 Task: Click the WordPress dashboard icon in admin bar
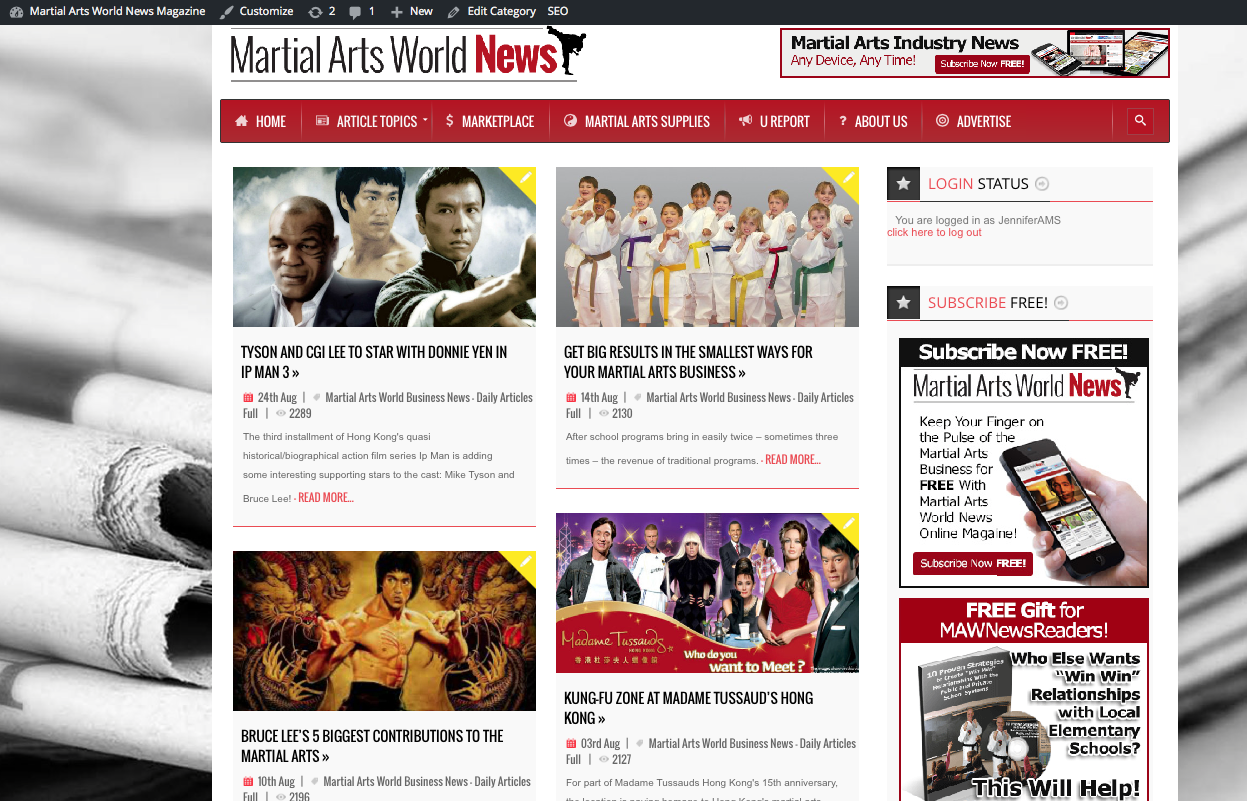(16, 11)
